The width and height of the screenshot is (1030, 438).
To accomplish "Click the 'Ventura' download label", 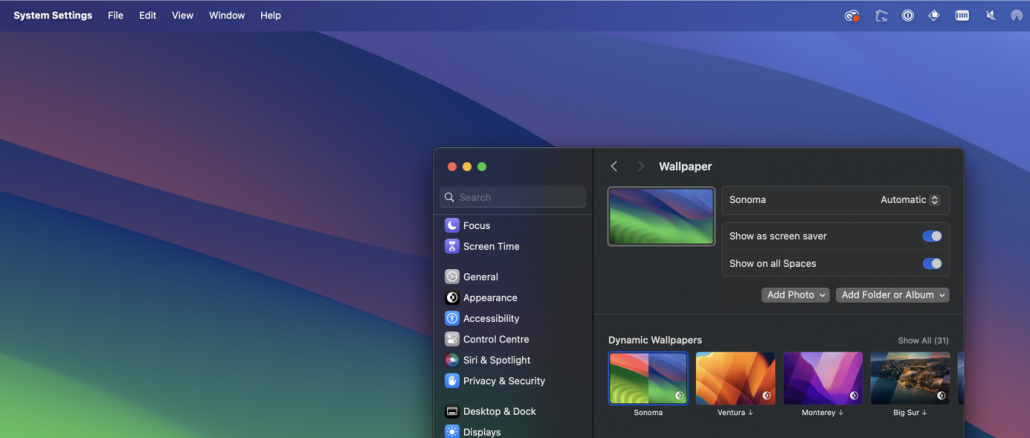I will 735,413.
